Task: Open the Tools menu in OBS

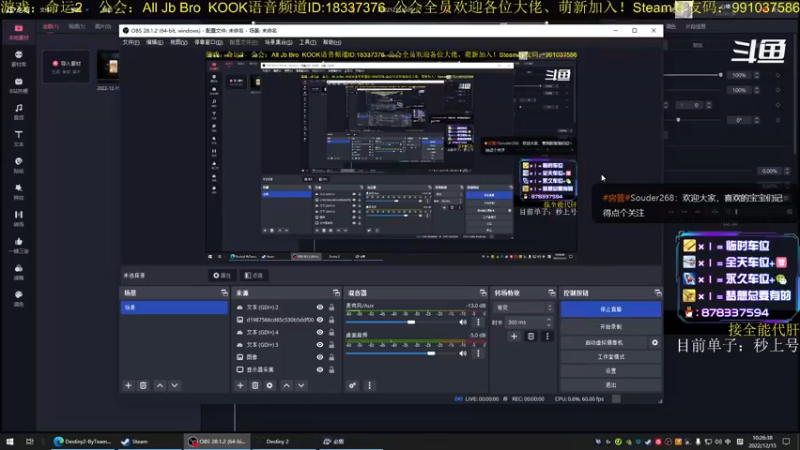Action: pyautogui.click(x=308, y=42)
